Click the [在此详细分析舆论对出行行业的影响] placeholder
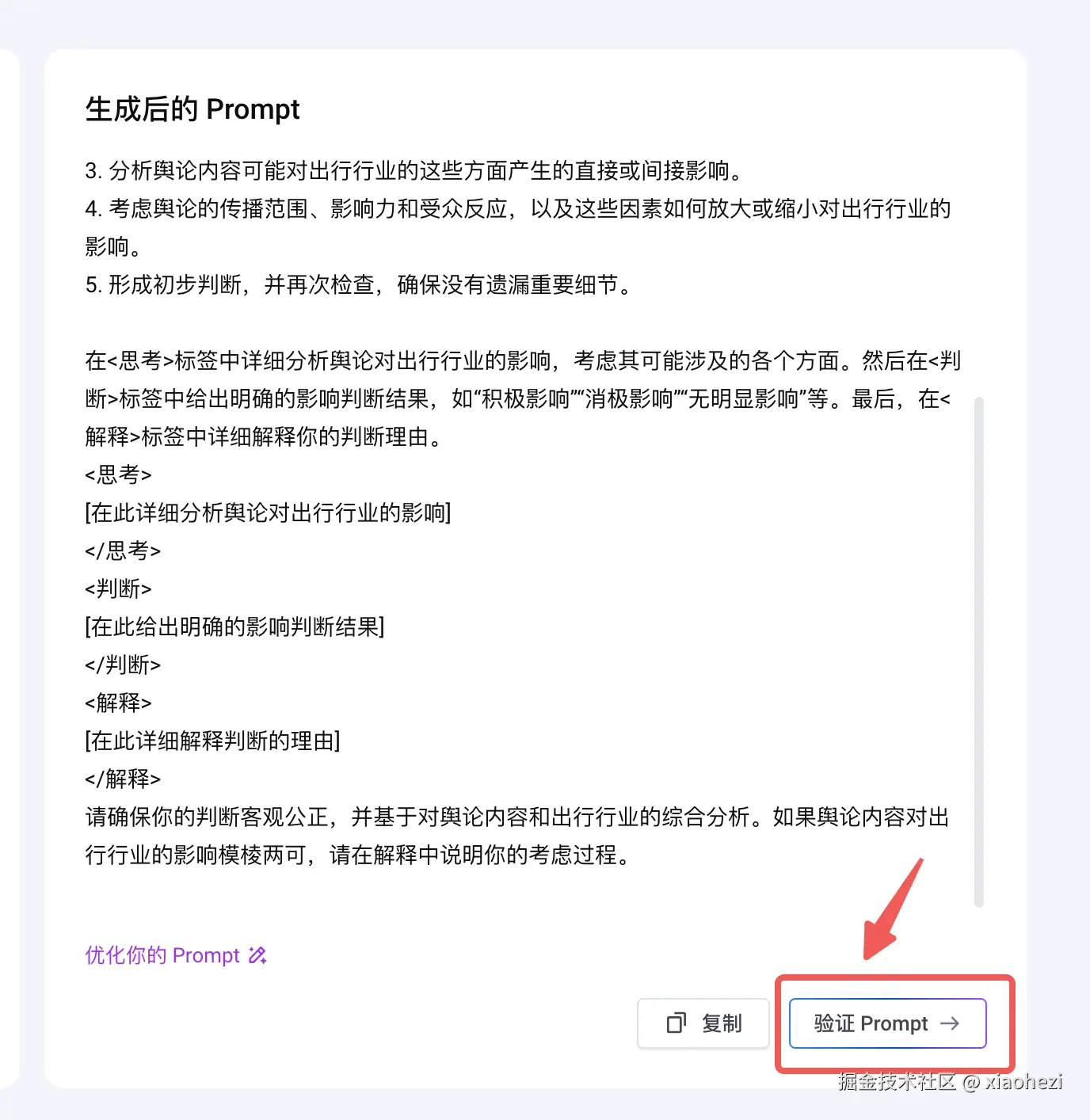This screenshot has width=1090, height=1120. click(268, 512)
